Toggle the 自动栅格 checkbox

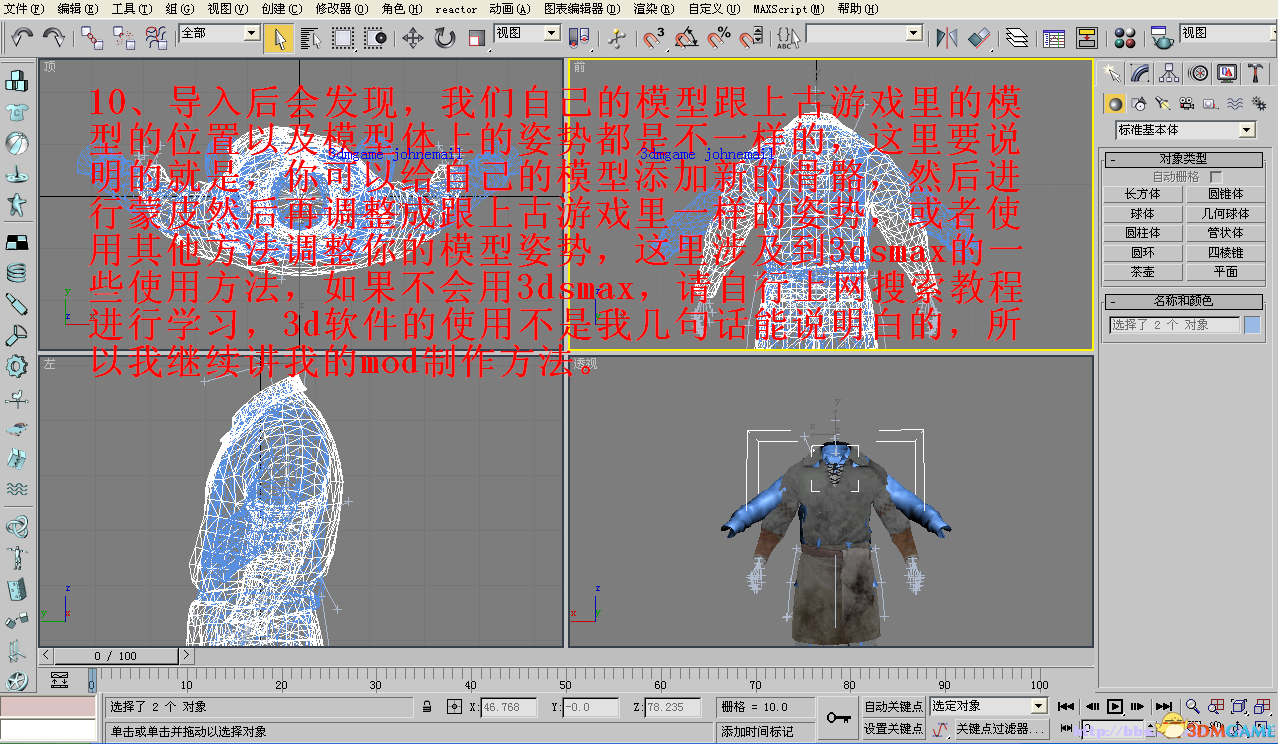(1216, 177)
